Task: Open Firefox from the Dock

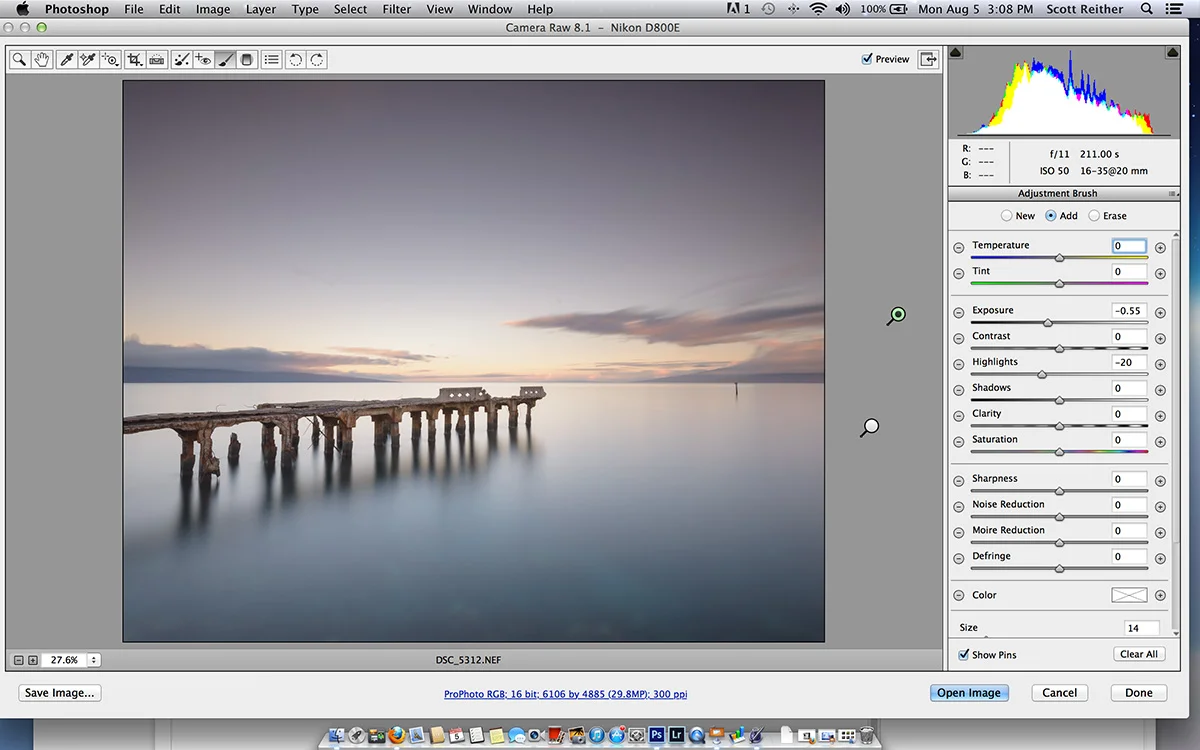Action: pyautogui.click(x=396, y=736)
